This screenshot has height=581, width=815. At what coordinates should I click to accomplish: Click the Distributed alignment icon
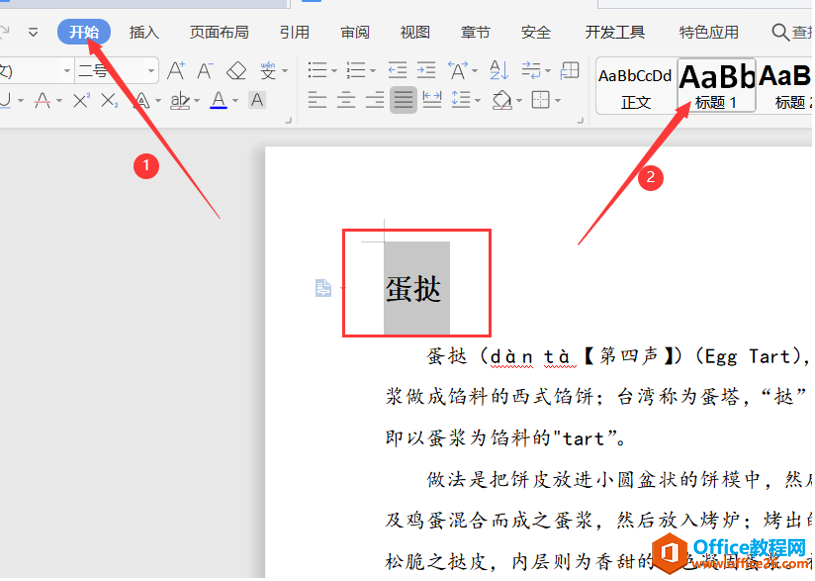(432, 99)
